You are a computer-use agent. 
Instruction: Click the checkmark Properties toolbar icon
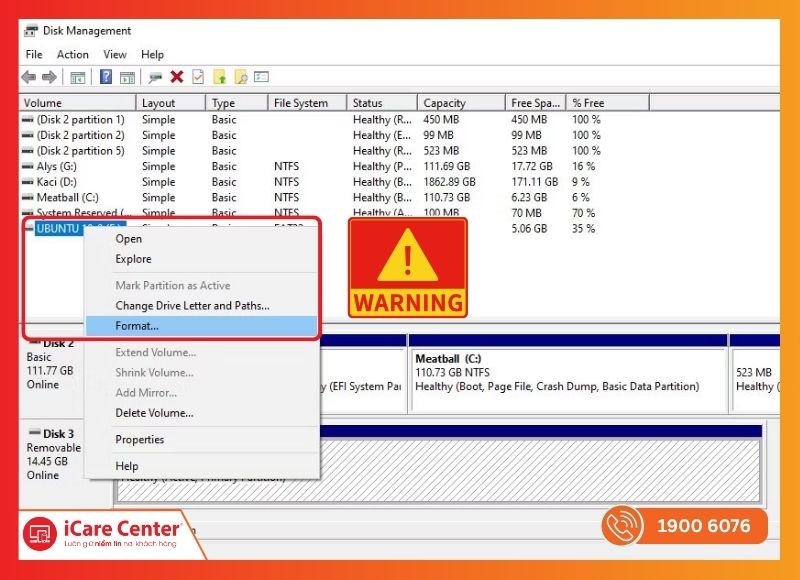tap(198, 77)
